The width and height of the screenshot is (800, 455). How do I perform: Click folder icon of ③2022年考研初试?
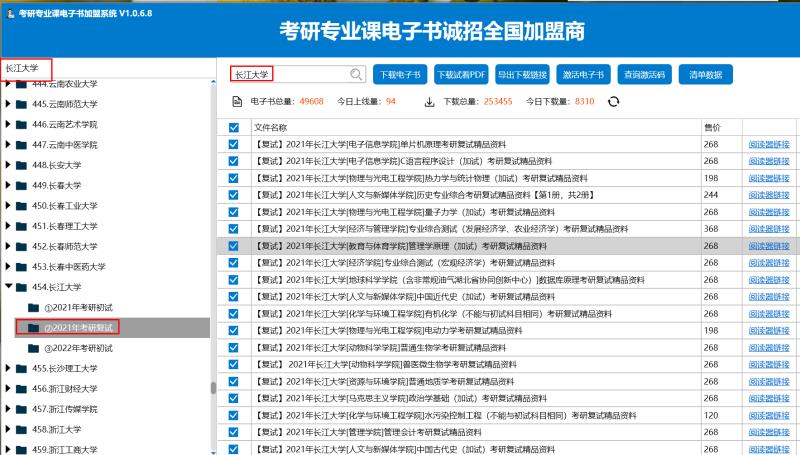point(34,348)
